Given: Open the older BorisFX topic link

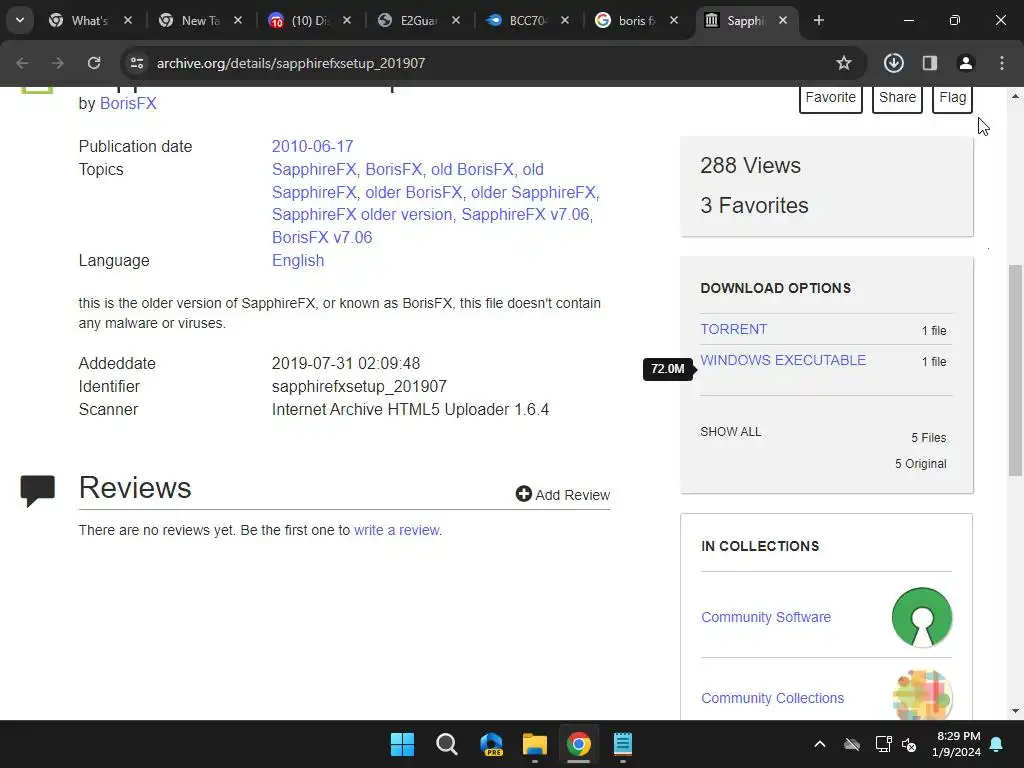Looking at the screenshot, I should [x=413, y=192].
